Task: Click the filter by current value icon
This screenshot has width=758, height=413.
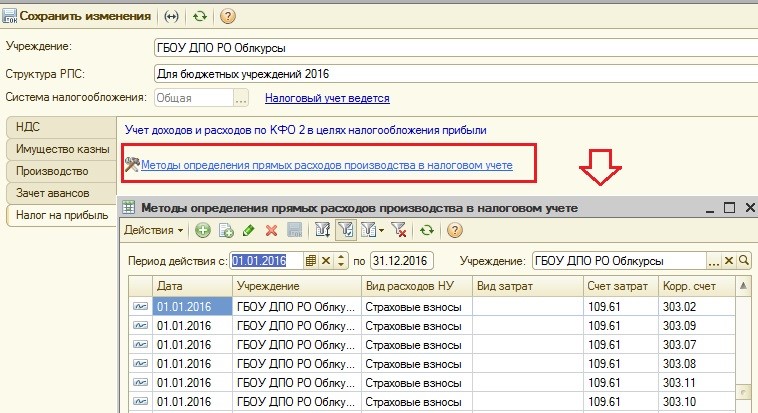Action: tap(346, 230)
